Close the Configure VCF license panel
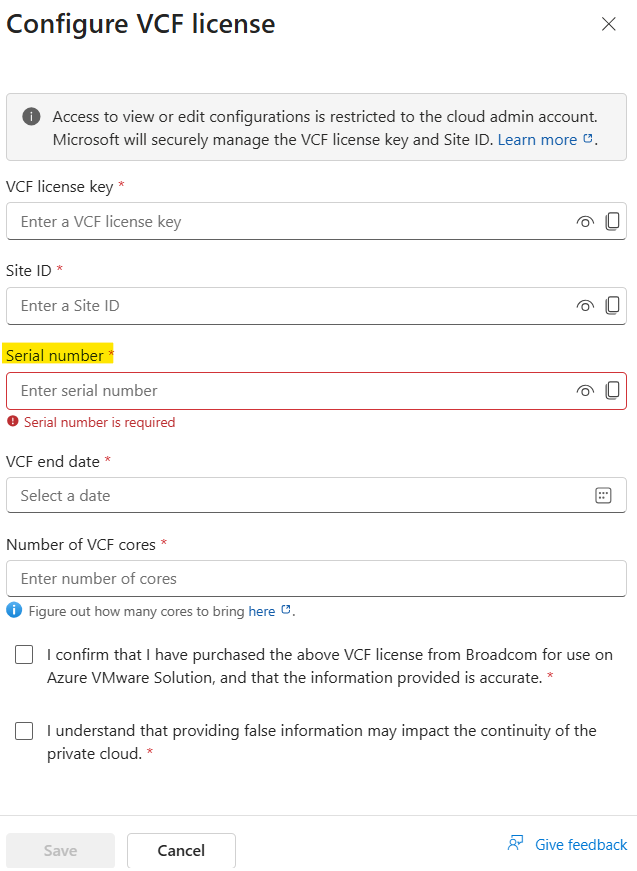The width and height of the screenshot is (637, 871). click(x=609, y=24)
